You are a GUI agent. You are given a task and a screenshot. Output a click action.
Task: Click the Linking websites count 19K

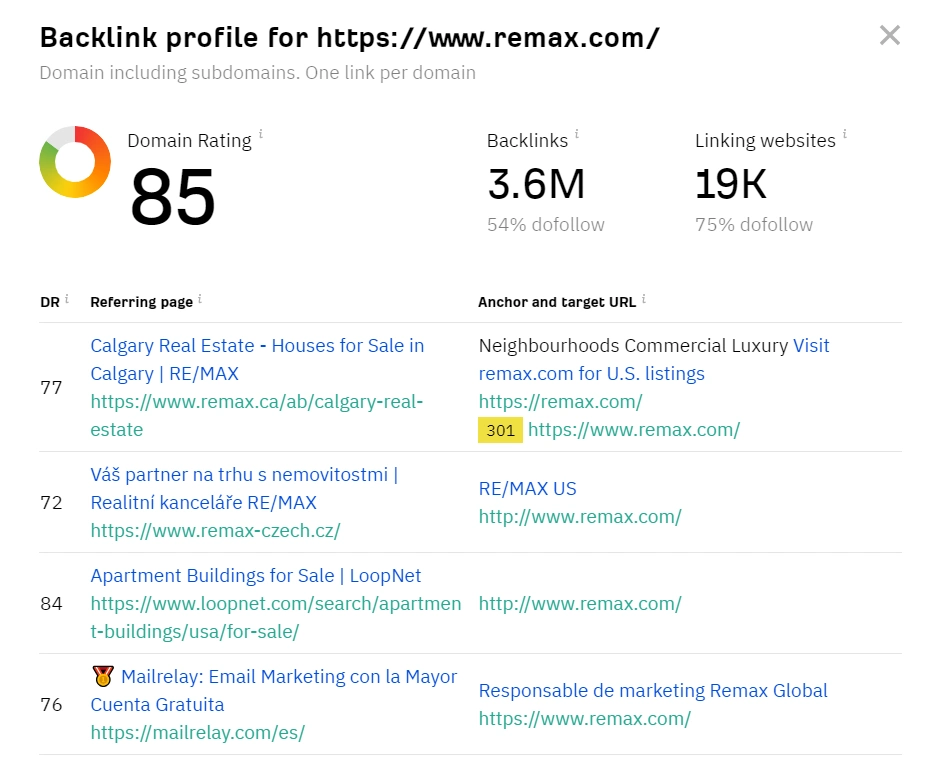pyautogui.click(x=731, y=184)
